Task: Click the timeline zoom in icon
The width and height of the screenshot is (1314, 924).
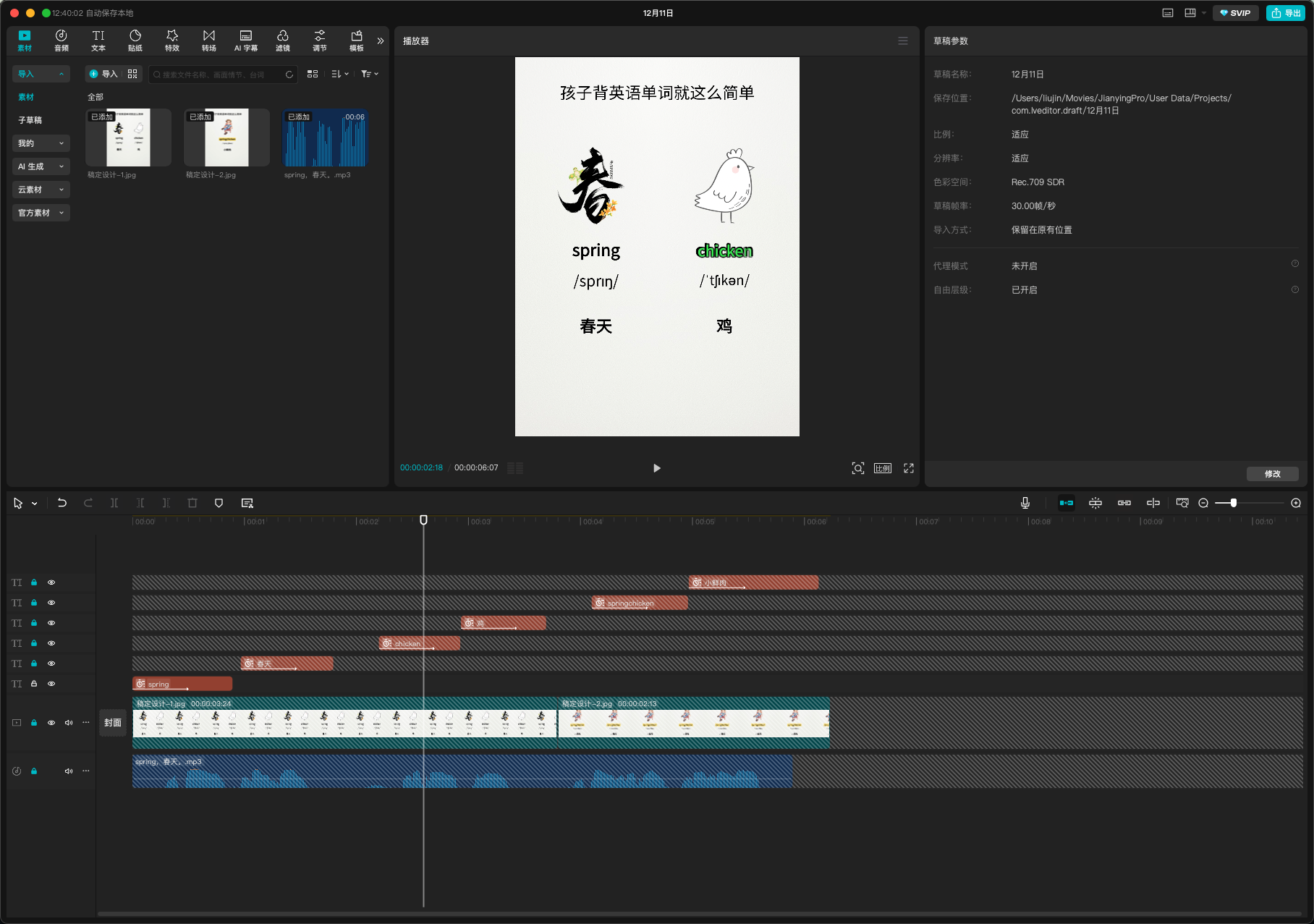Action: point(1296,503)
